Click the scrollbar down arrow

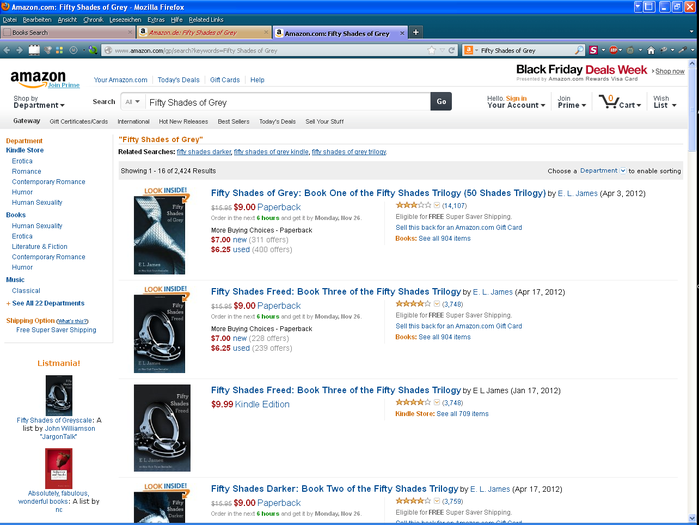tap(692, 518)
